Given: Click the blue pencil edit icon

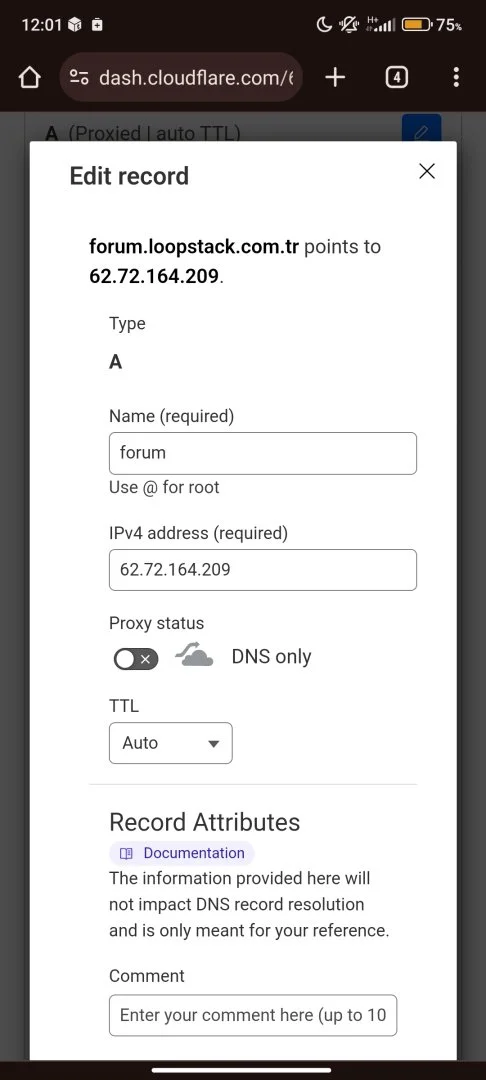Looking at the screenshot, I should (x=421, y=129).
